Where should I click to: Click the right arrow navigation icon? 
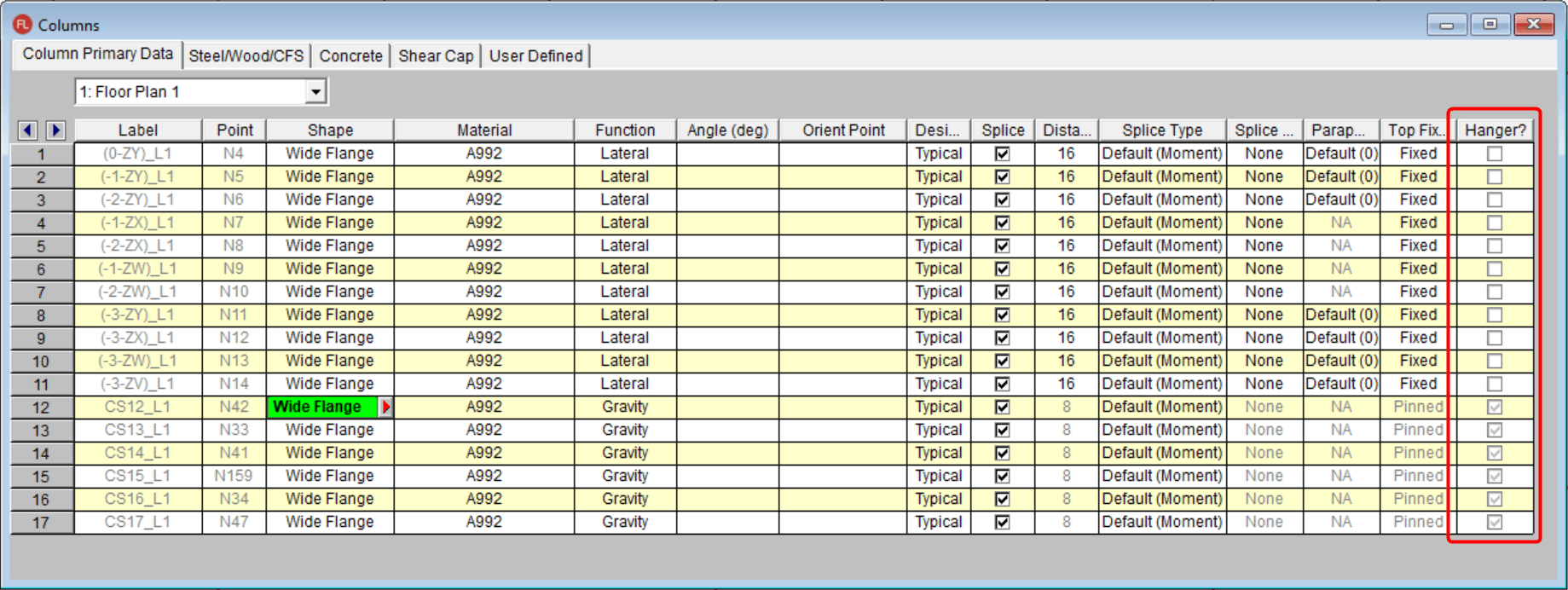click(x=56, y=130)
